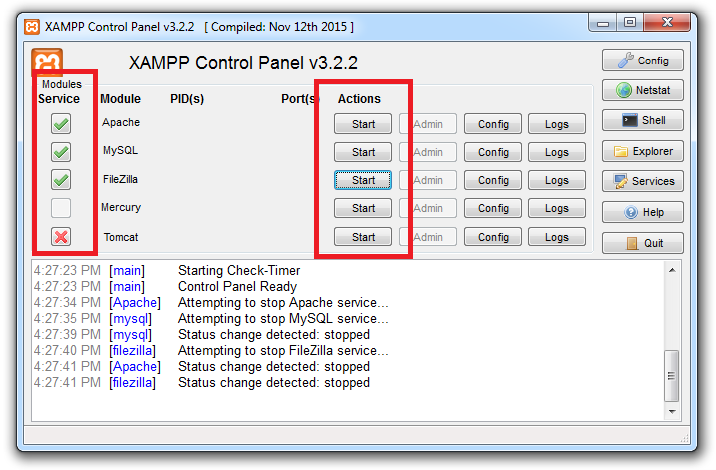Open the Help button
Image resolution: width=716 pixels, height=470 pixels.
tap(643, 212)
